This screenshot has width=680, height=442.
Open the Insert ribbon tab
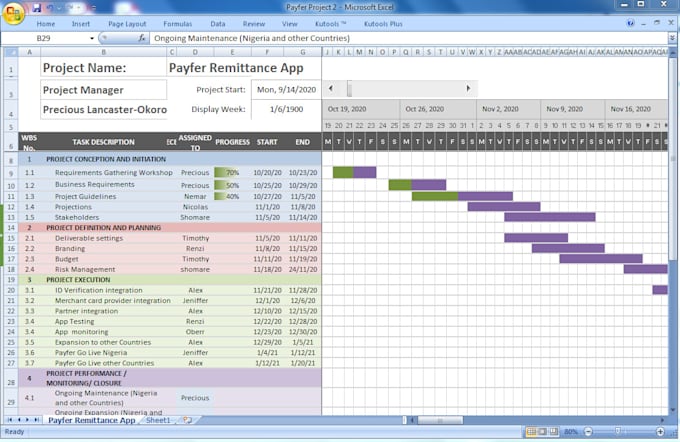click(81, 24)
